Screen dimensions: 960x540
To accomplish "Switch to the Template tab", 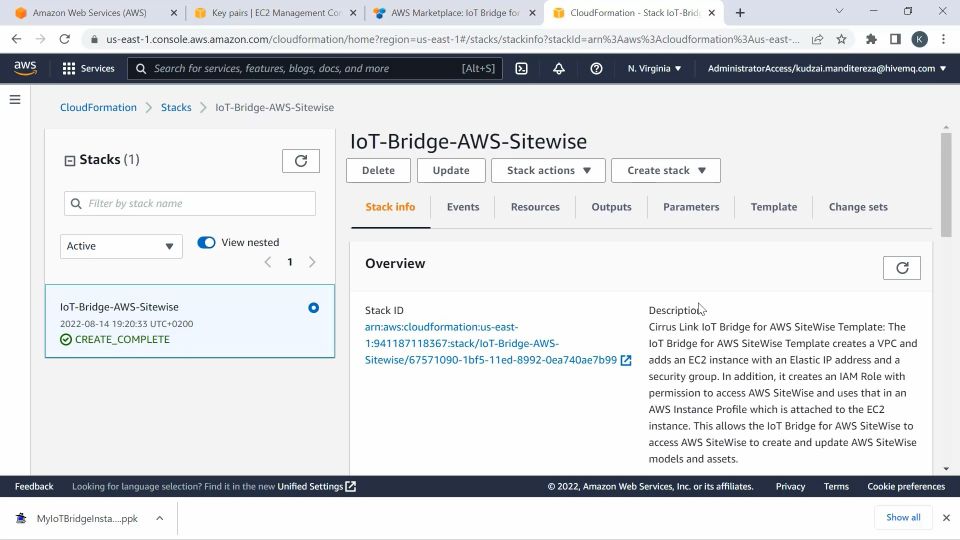I will [x=774, y=207].
